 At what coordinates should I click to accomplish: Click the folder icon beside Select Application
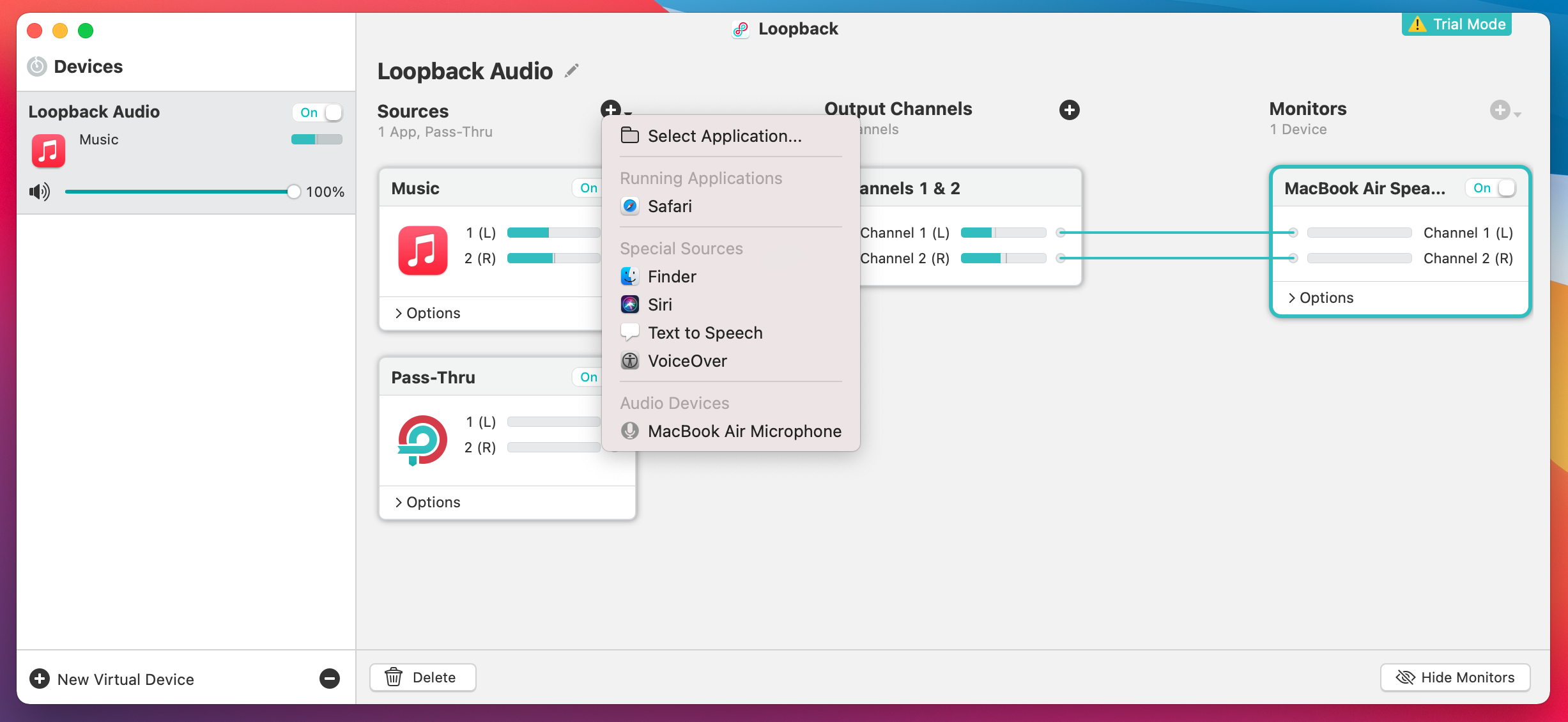630,135
